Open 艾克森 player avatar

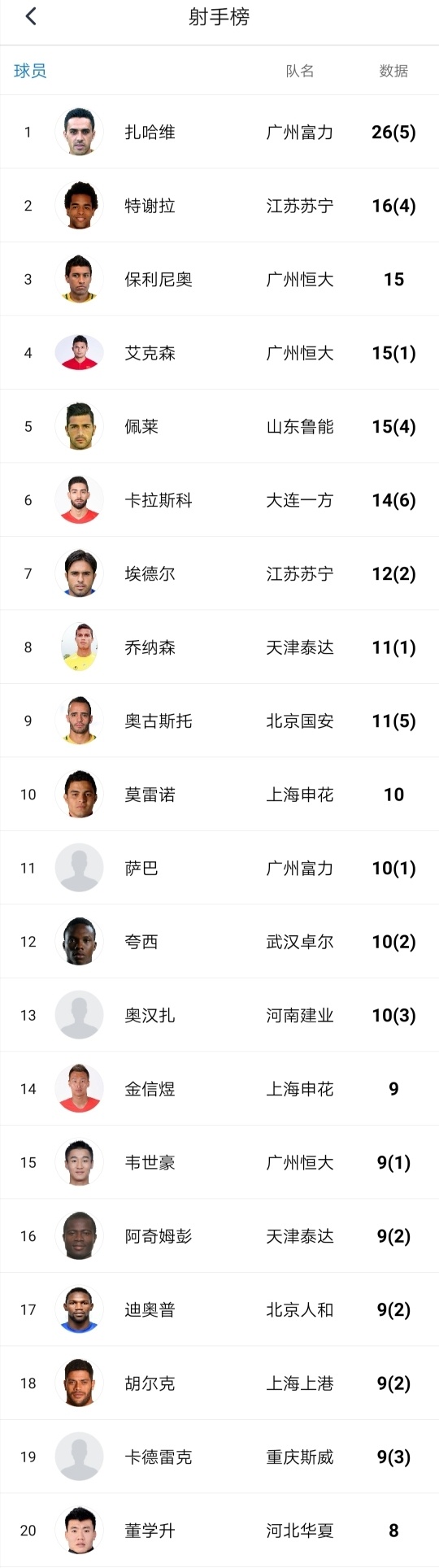tap(80, 353)
